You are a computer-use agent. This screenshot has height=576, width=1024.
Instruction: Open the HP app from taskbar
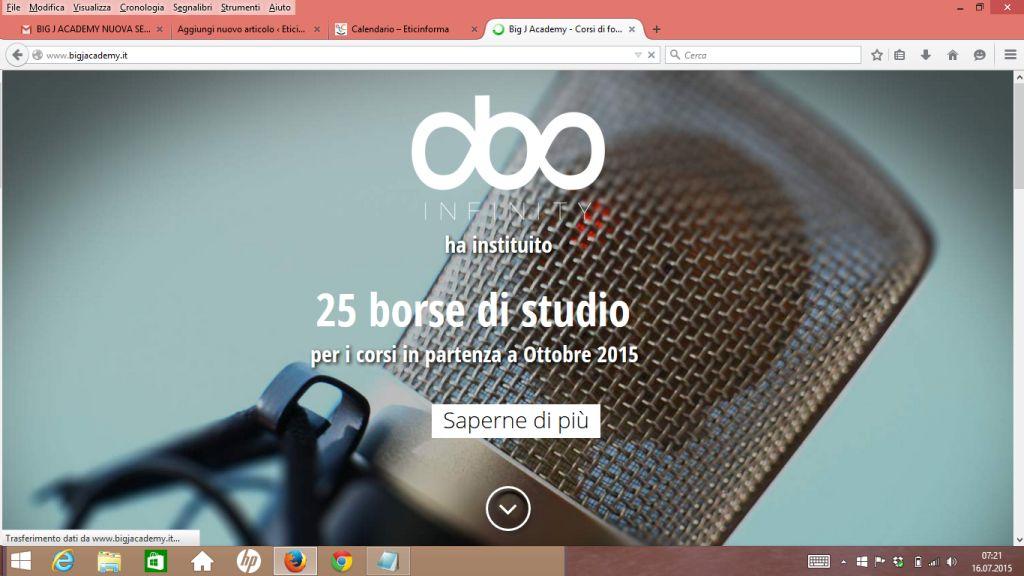248,561
